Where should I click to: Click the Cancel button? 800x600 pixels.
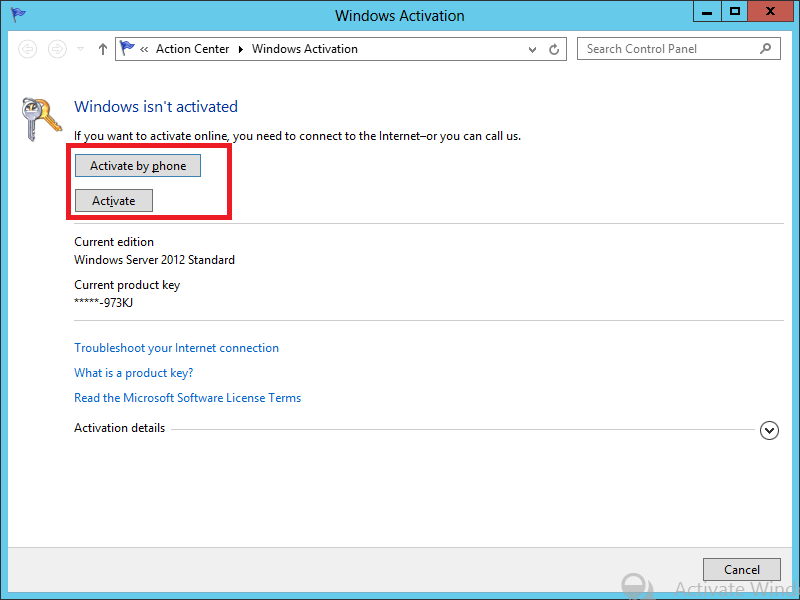click(x=742, y=569)
